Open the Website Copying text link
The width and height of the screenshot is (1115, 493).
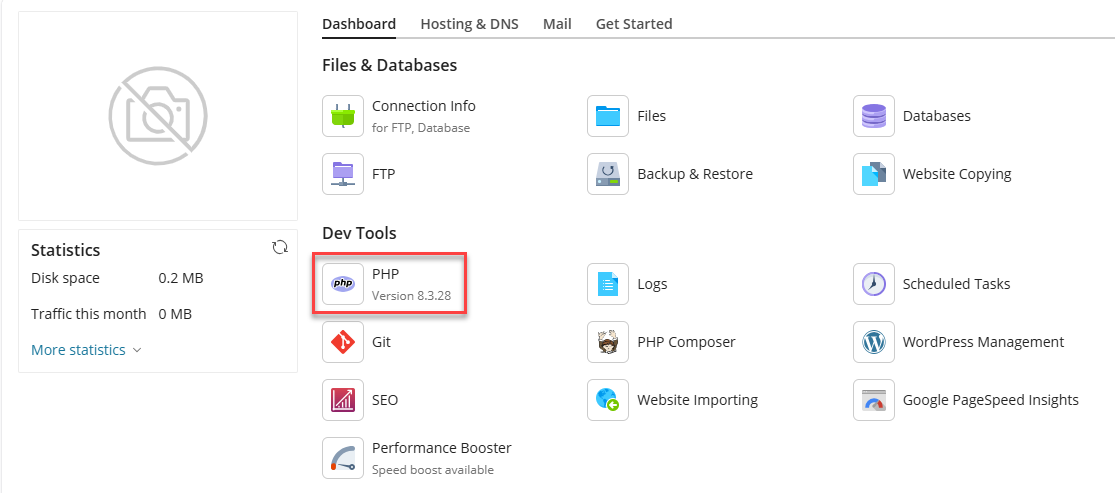tap(957, 174)
